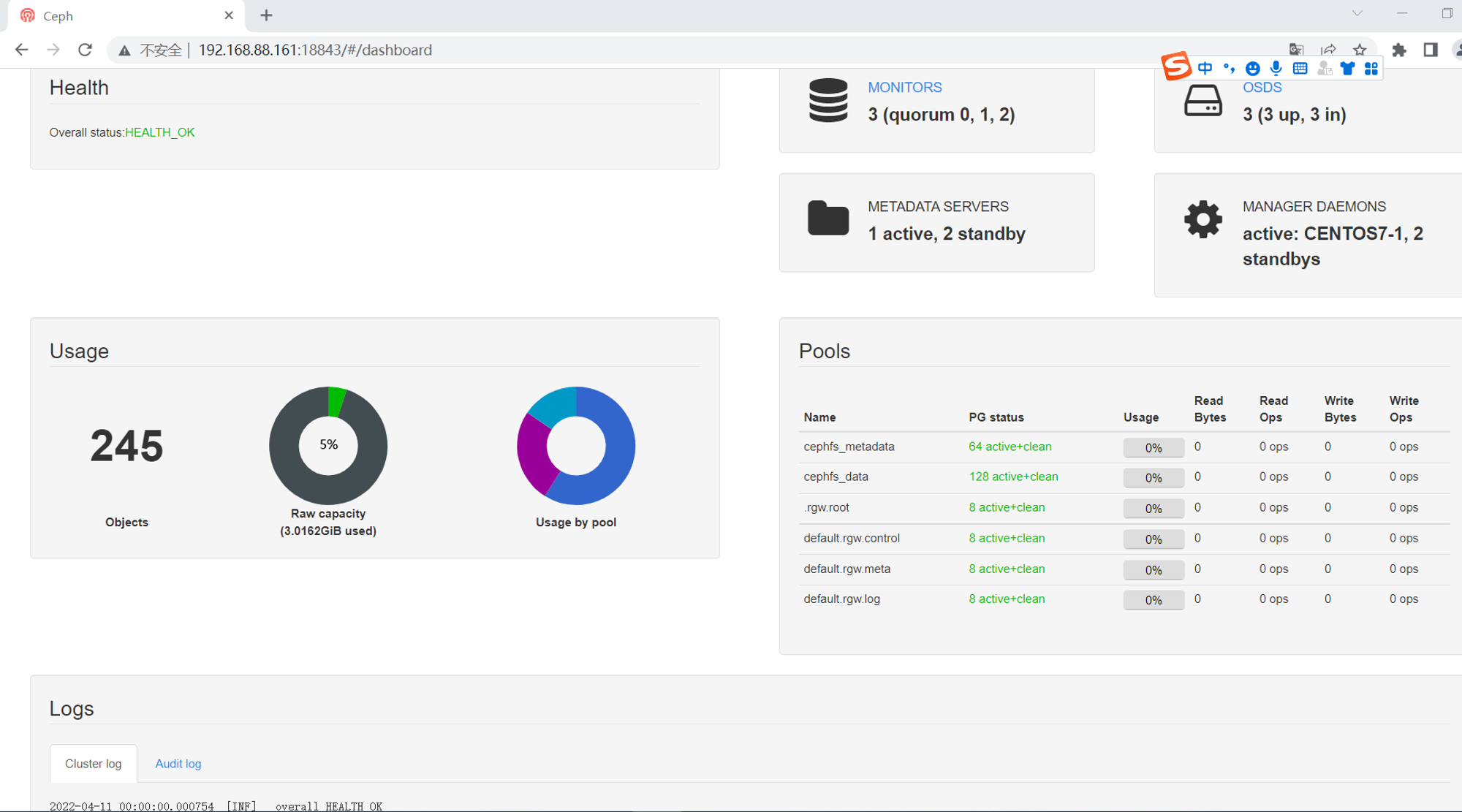Open the tab search dropdown chevron

pyautogui.click(x=1357, y=13)
